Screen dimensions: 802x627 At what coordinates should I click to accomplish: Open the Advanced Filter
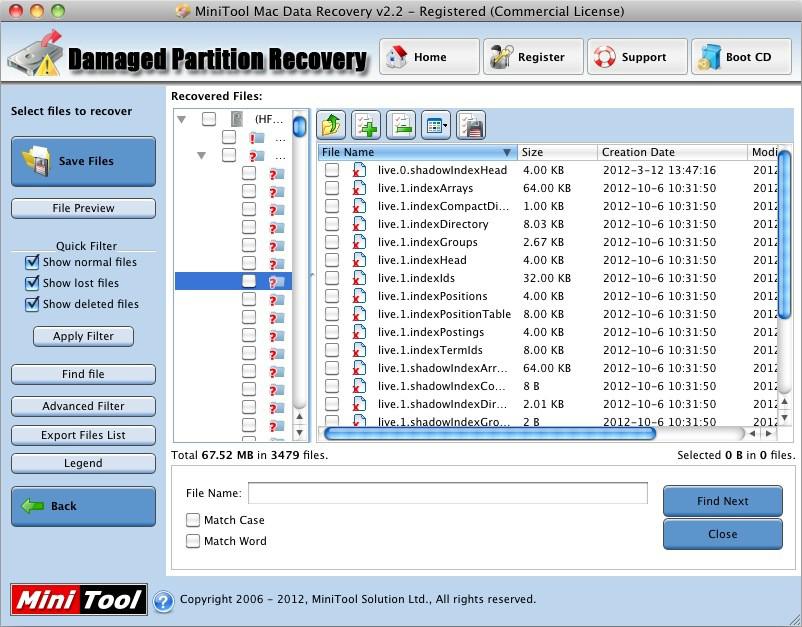pyautogui.click(x=83, y=406)
